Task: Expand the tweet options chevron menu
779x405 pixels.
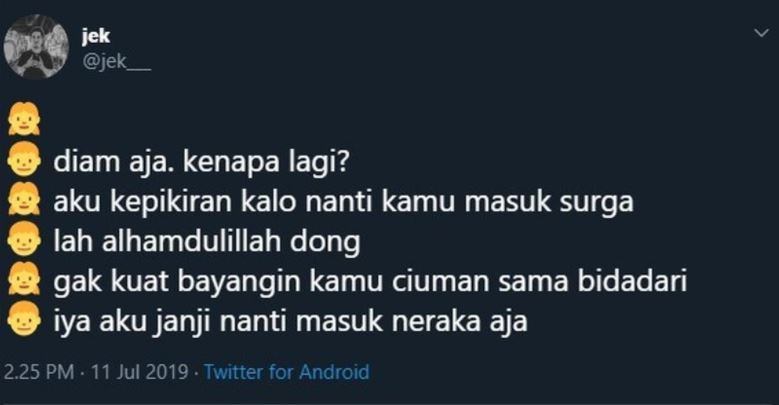Action: tap(761, 33)
